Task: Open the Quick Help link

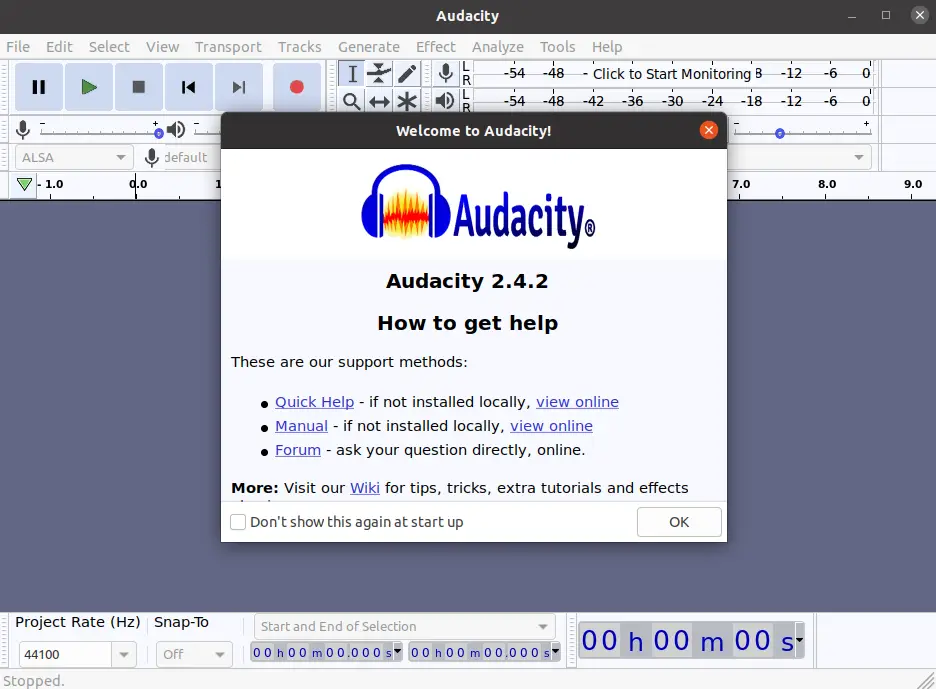Action: point(315,402)
